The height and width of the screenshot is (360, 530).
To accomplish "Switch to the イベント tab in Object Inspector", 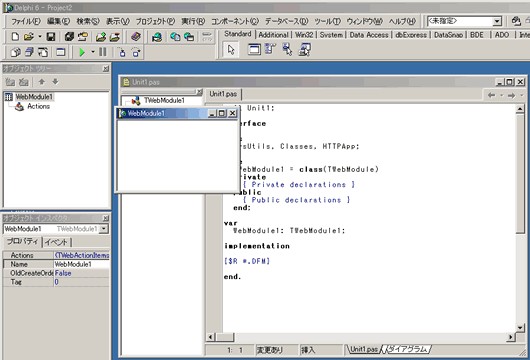I will pyautogui.click(x=56, y=242).
